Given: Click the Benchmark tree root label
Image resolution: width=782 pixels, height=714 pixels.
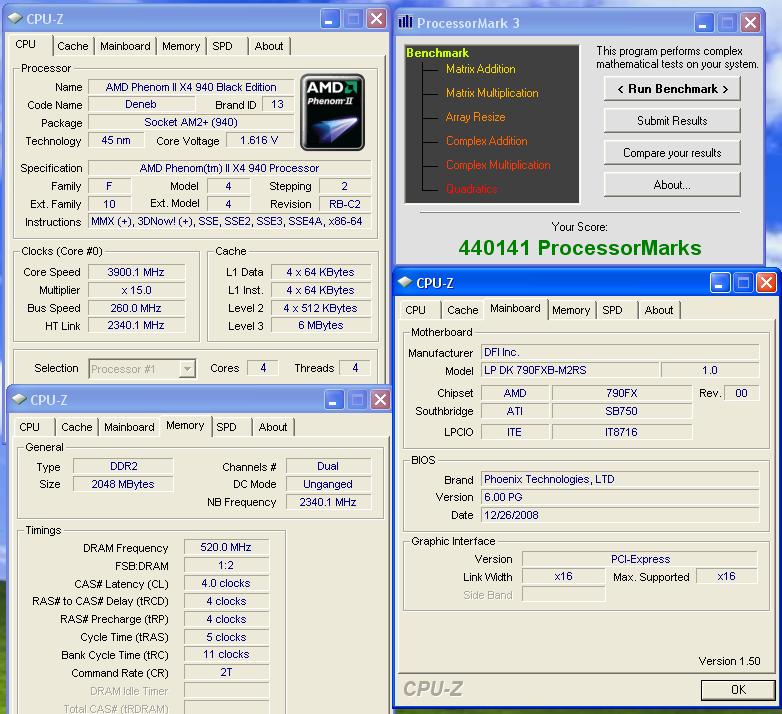Looking at the screenshot, I should tap(437, 53).
